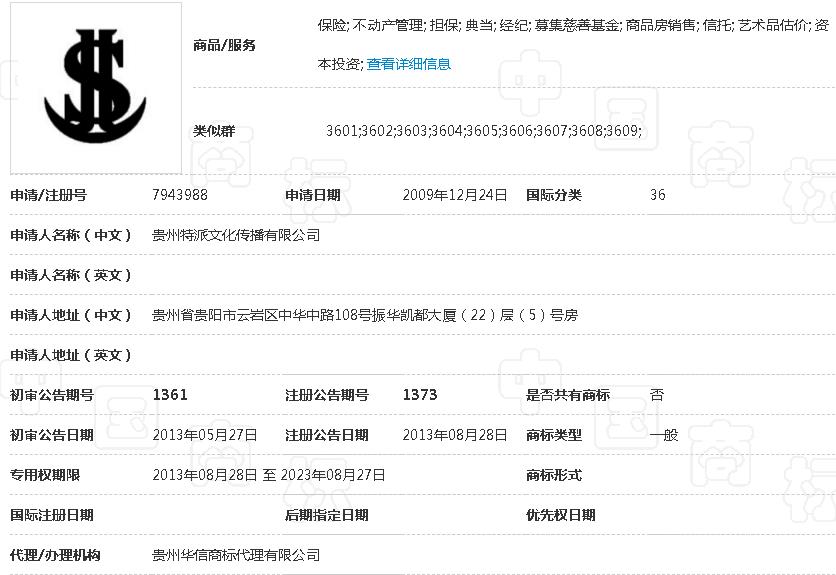Screen dimensions: 836x575
Task: Click registration announcement date 2013年08月28日
Action: click(454, 435)
